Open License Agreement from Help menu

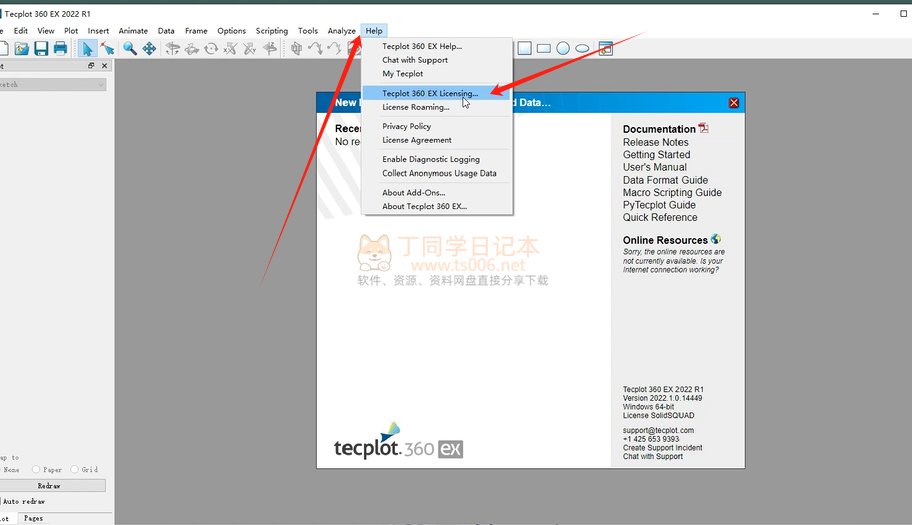coord(437,140)
